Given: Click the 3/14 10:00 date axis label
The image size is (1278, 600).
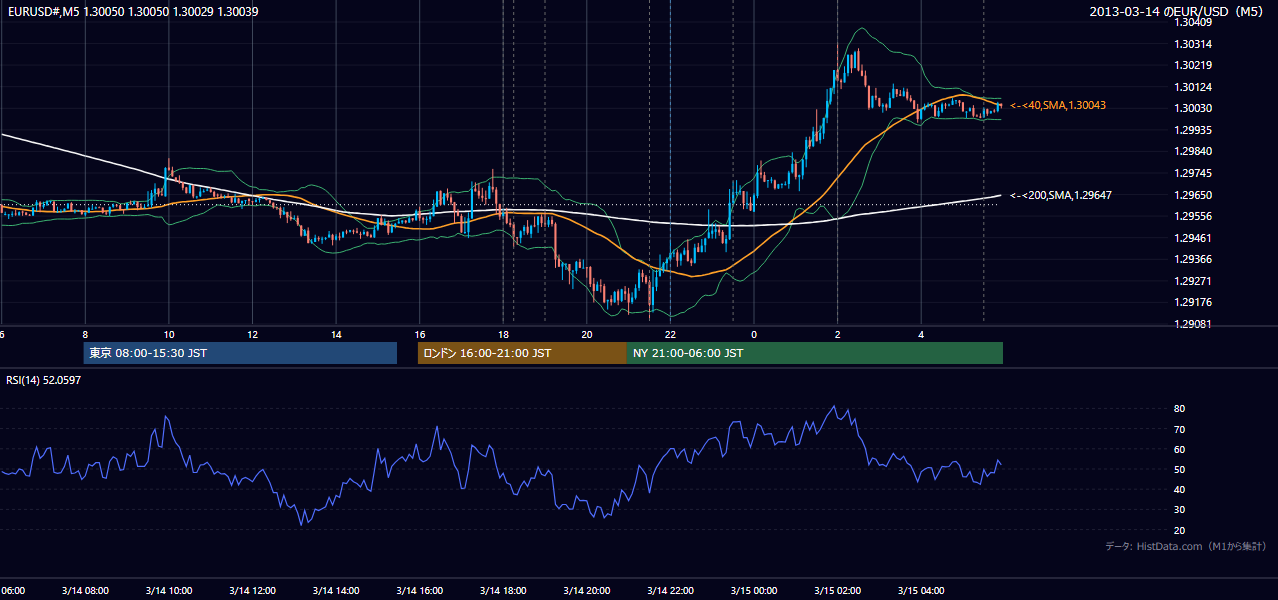Looking at the screenshot, I should click(x=168, y=590).
